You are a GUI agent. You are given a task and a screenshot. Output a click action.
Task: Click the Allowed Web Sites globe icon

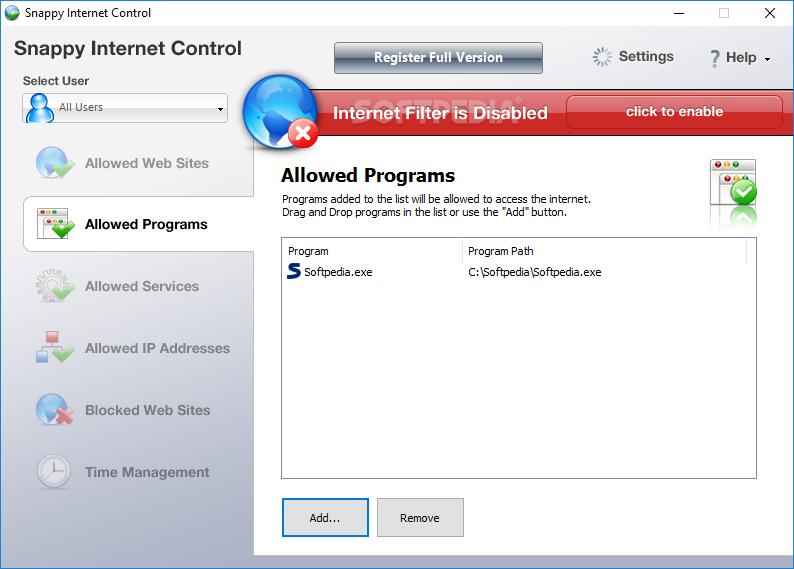pyautogui.click(x=55, y=162)
